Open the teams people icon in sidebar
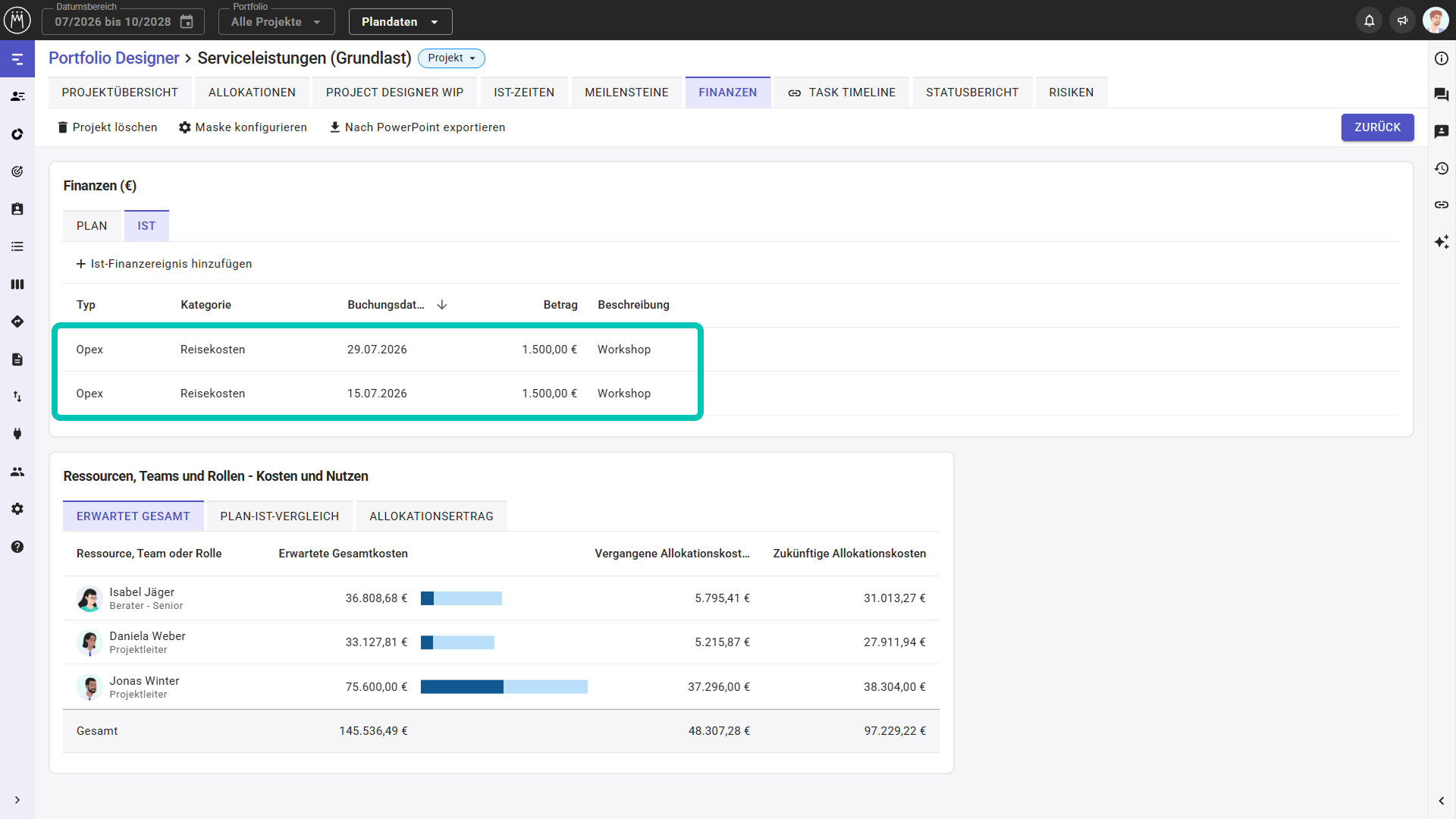1456x819 pixels. click(x=17, y=472)
